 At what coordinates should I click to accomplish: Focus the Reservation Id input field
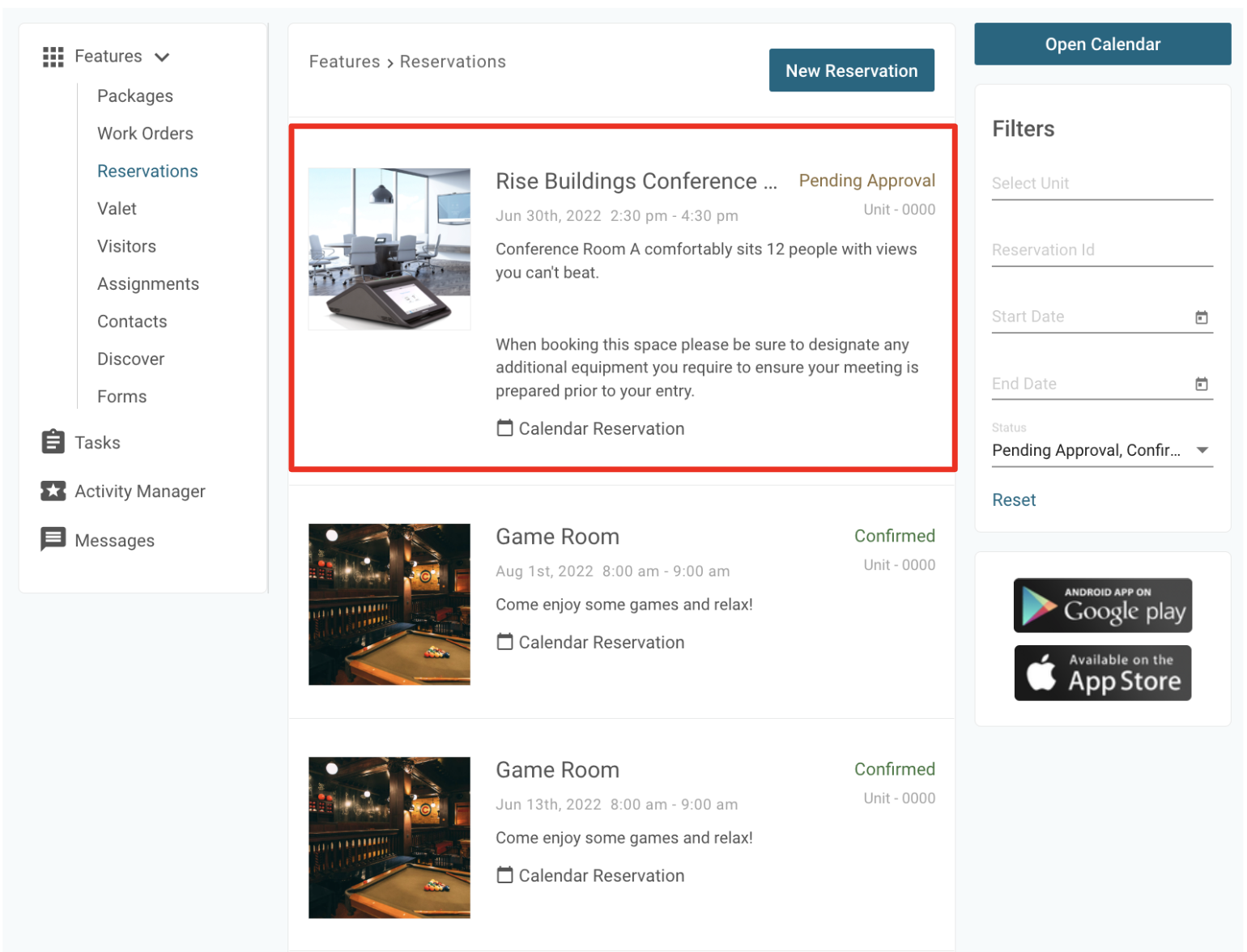(1101, 250)
